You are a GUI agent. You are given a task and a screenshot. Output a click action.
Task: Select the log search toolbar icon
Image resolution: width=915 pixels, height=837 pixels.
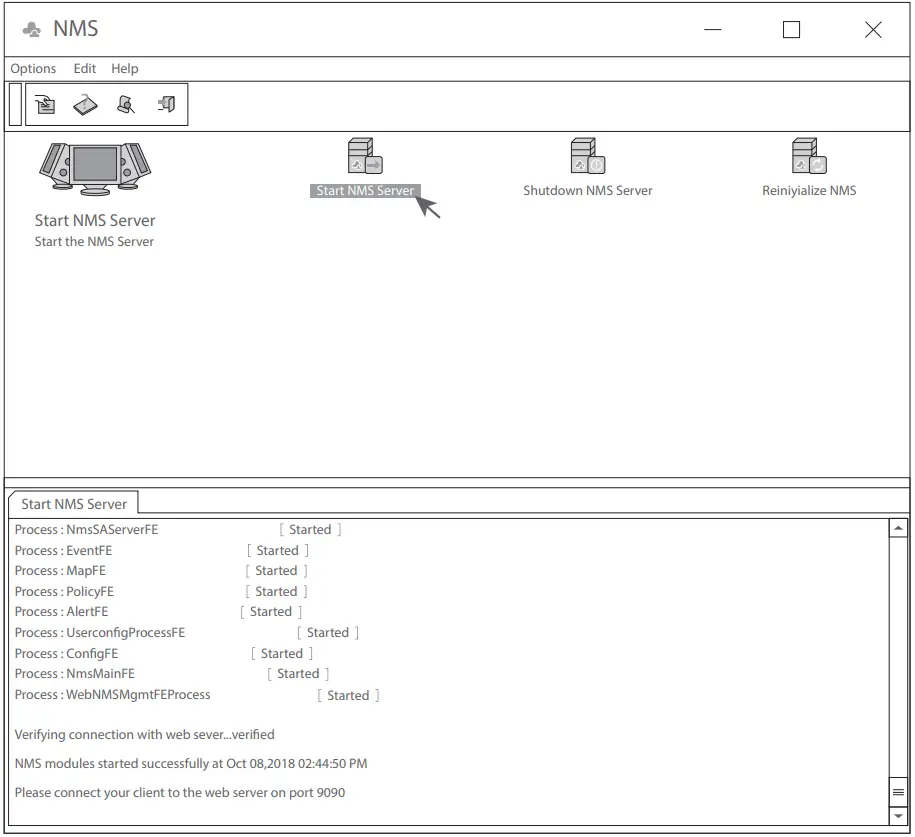(x=125, y=103)
